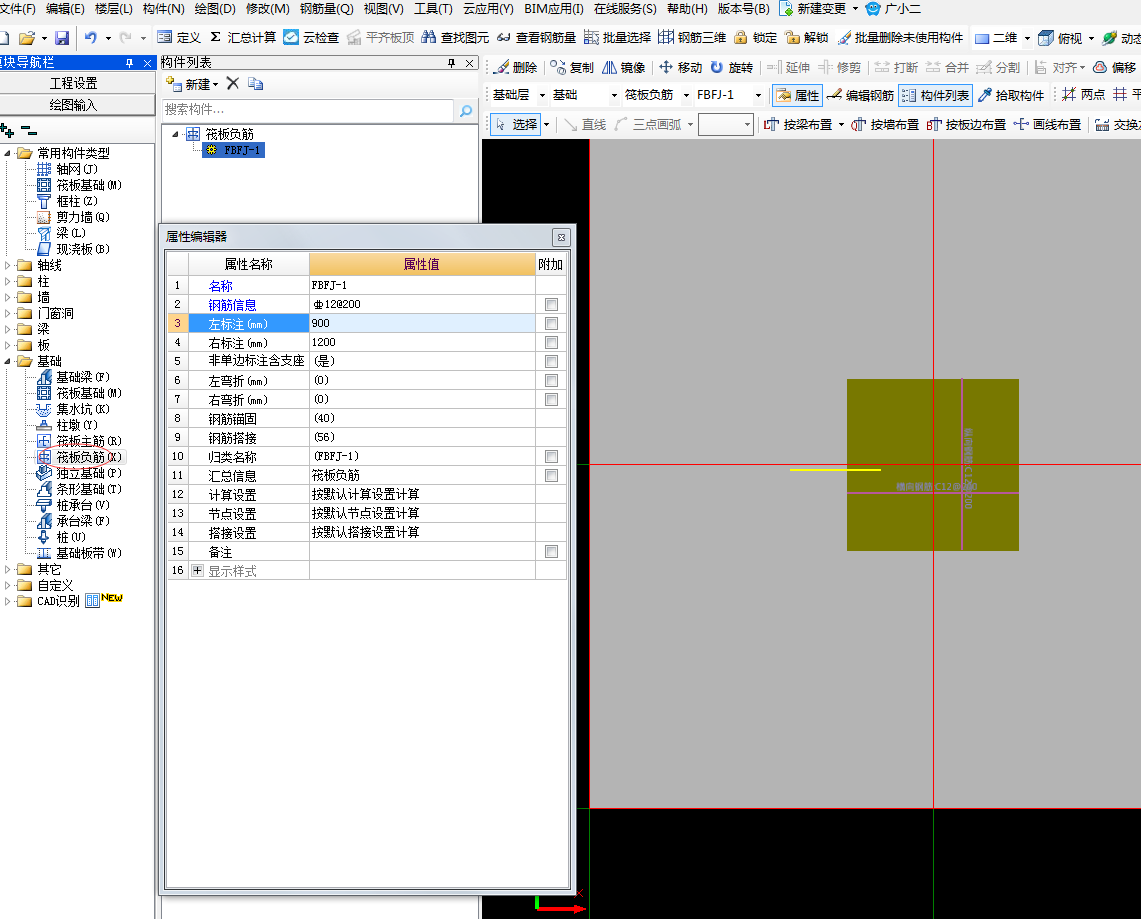Expand the CAD识别 tree folder
Viewport: 1141px width, 919px height.
[x=7, y=601]
